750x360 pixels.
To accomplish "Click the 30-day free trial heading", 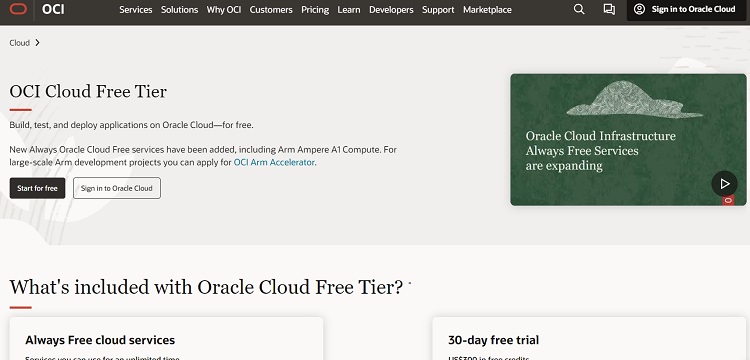I will pyautogui.click(x=493, y=340).
